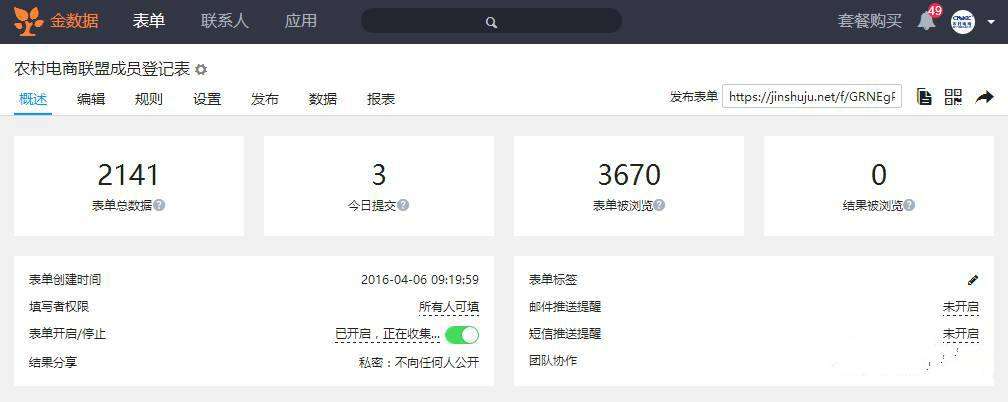Open the 应用 menu in the top navigation
This screenshot has width=1008, height=402.
tap(301, 21)
